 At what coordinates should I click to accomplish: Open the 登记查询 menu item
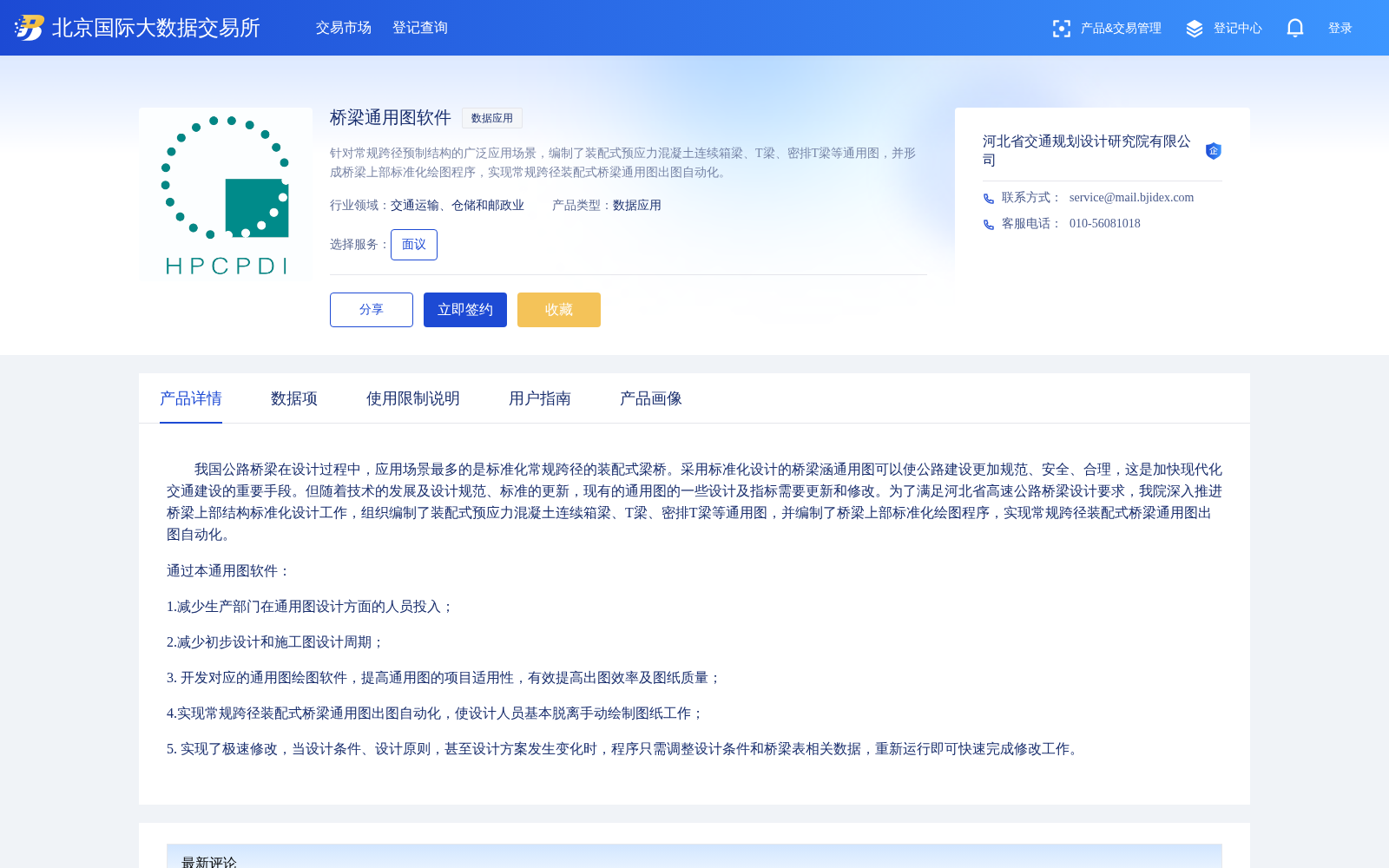coord(420,28)
